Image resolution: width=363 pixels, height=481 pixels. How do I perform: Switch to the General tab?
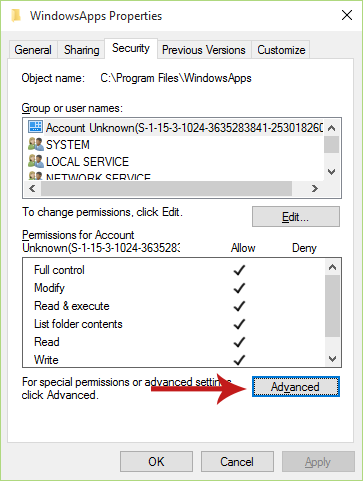(x=33, y=50)
